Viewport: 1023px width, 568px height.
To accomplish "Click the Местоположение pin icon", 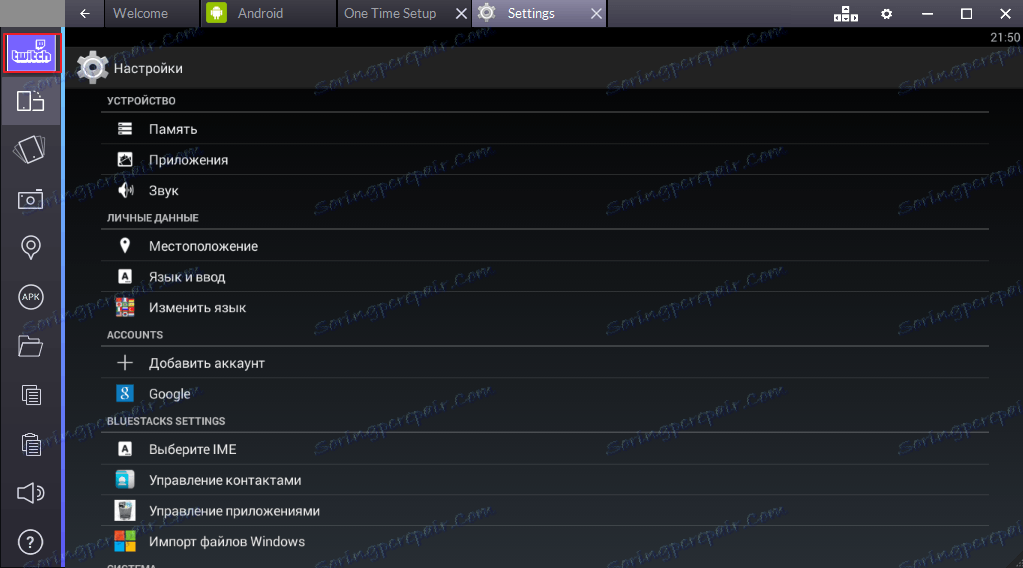I will (125, 245).
